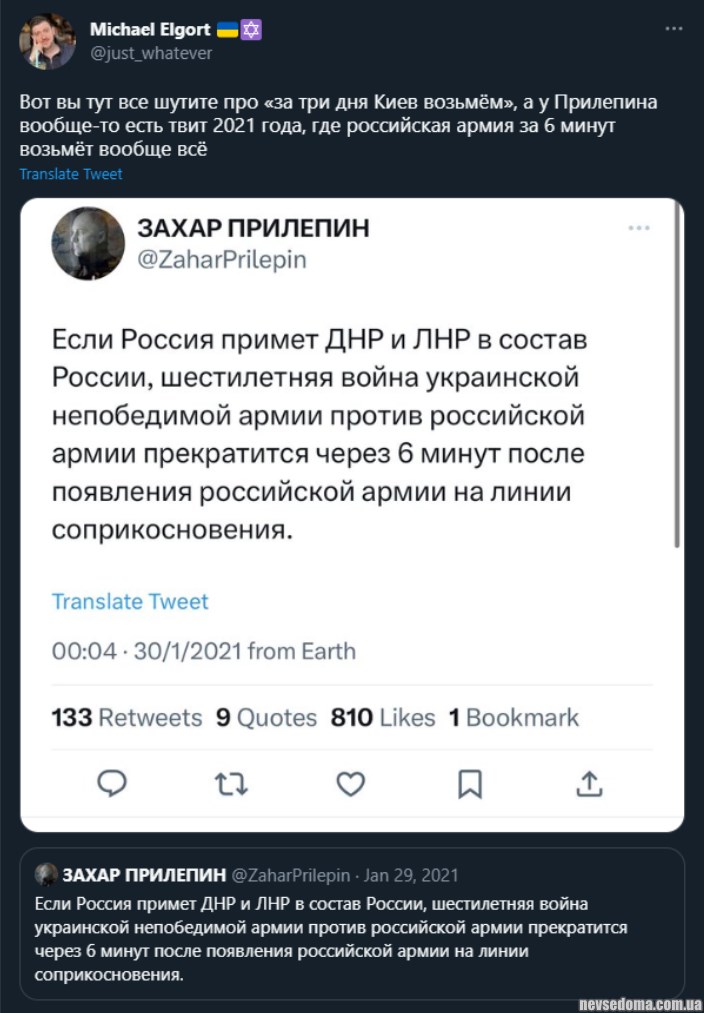The width and height of the screenshot is (704, 1013).
Task: Click small avatar in quoted tweet
Action: pyautogui.click(x=46, y=875)
